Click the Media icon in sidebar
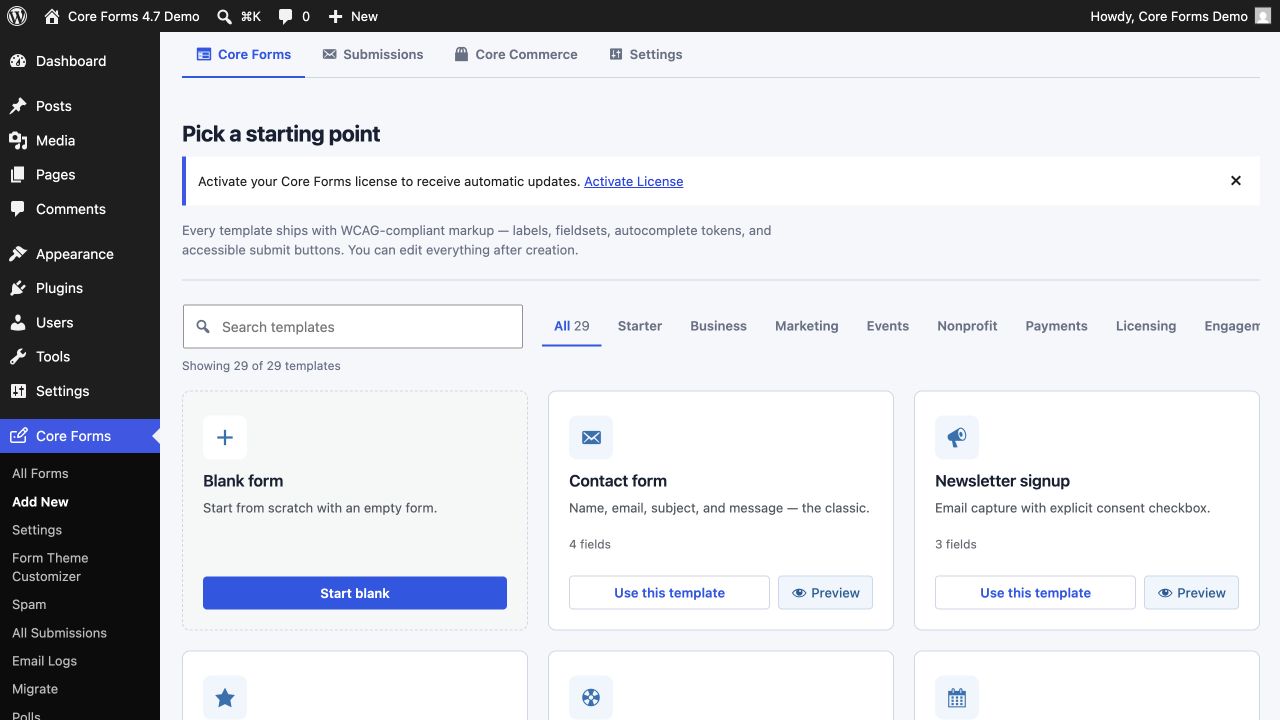Image resolution: width=1280 pixels, height=720 pixels. [18, 140]
